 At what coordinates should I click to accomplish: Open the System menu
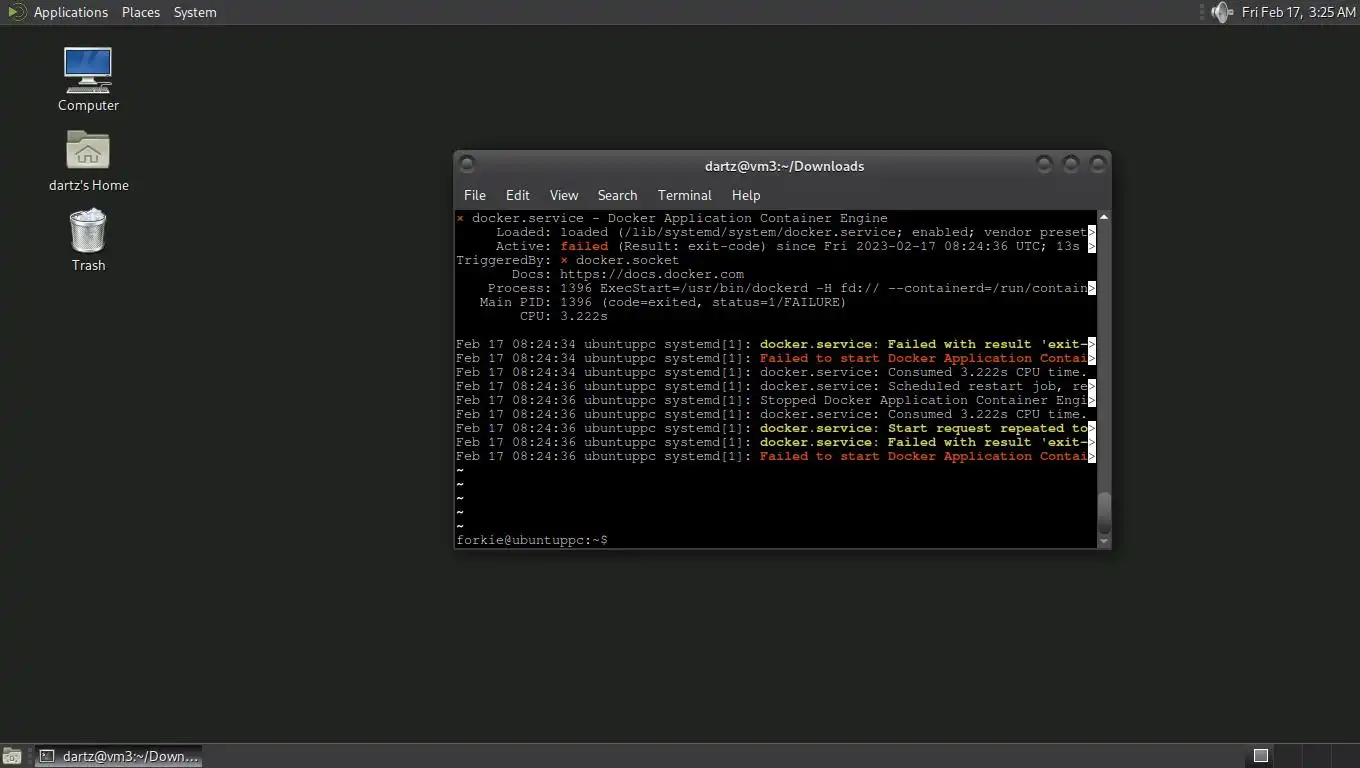[195, 12]
